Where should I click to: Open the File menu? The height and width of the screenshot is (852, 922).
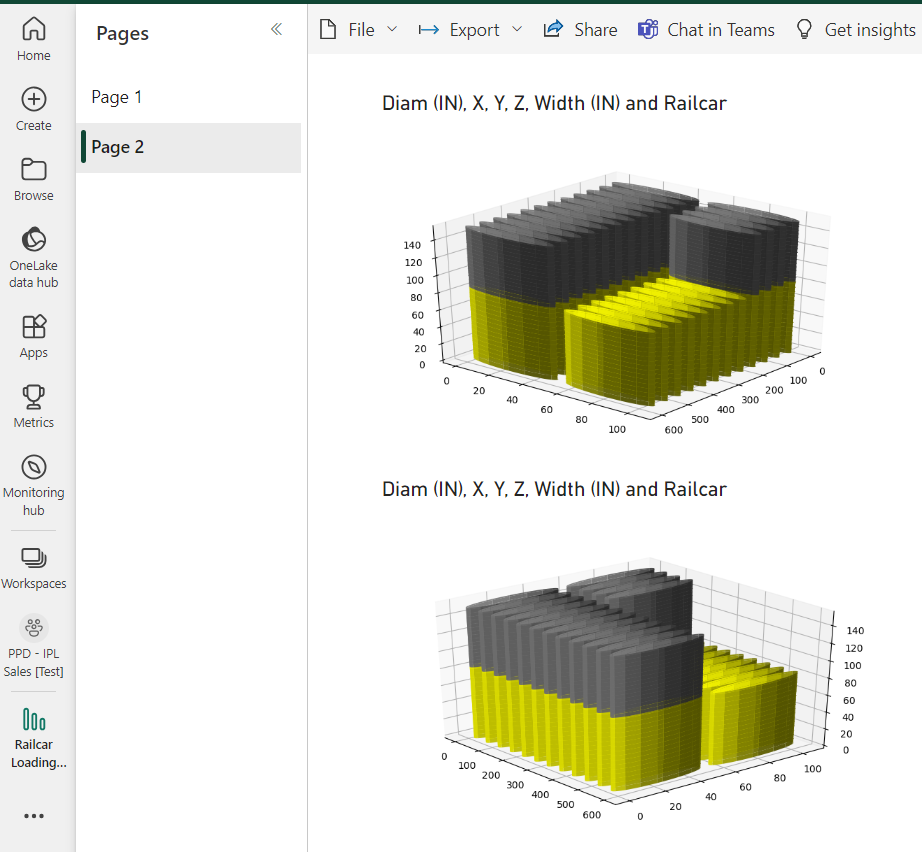[x=359, y=29]
